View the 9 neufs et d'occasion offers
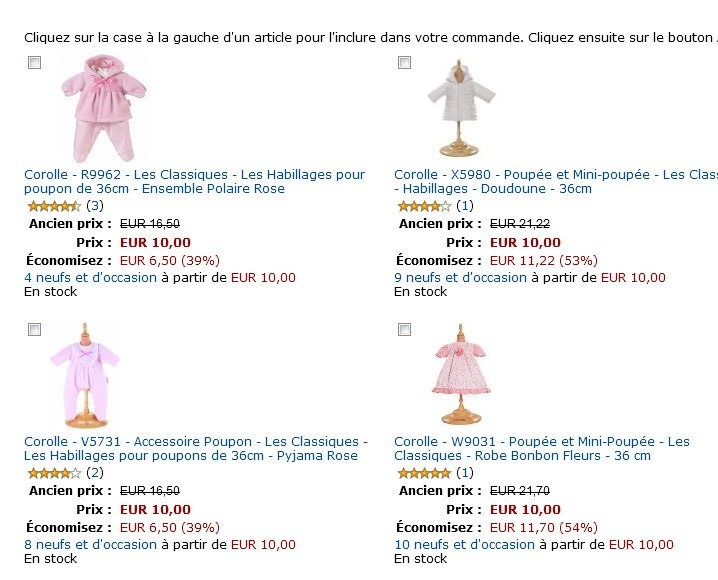Screen dimensions: 718x580 [x=460, y=278]
